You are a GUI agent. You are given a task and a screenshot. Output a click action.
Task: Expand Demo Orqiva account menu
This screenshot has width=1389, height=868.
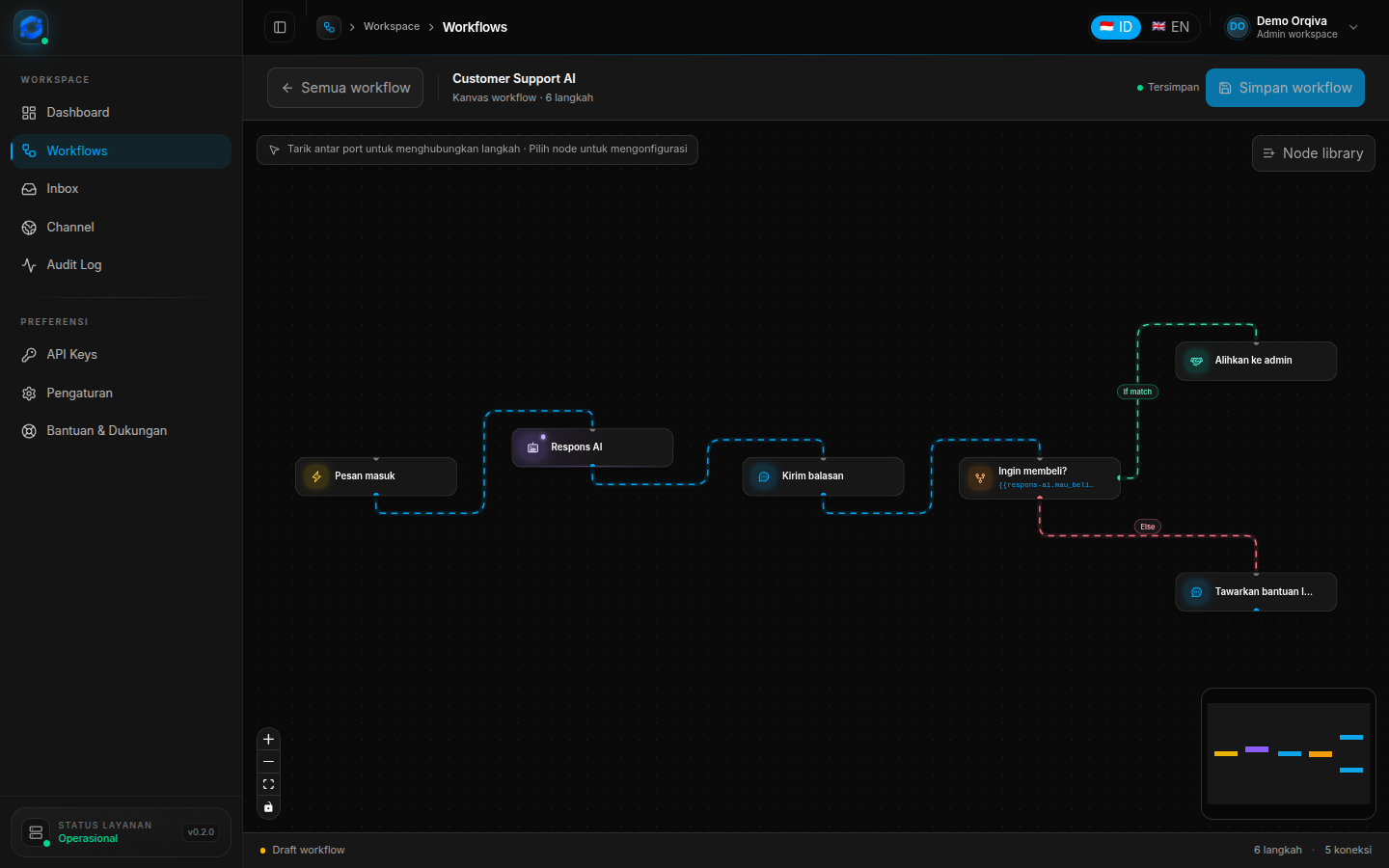[1293, 27]
